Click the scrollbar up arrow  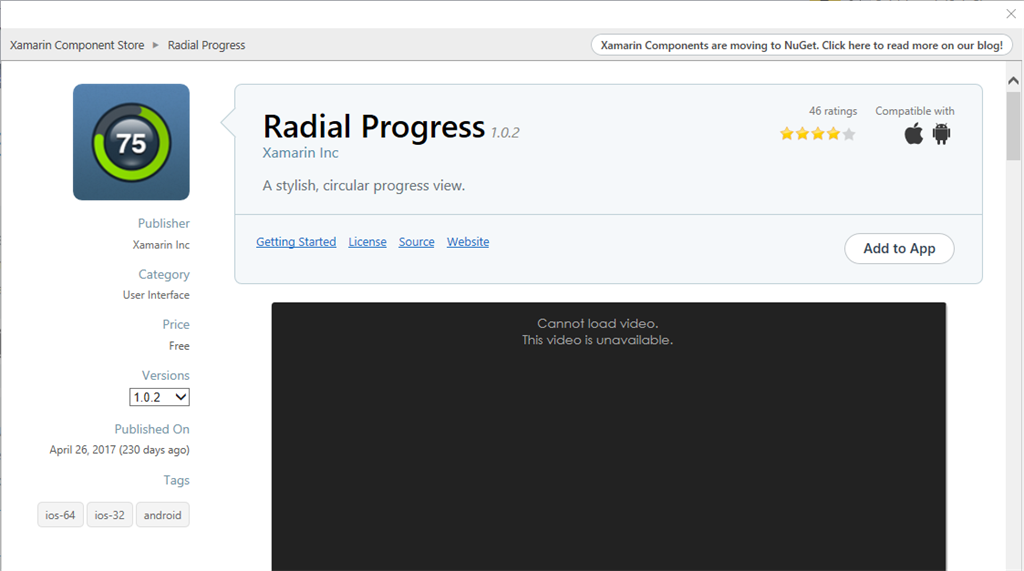[1013, 81]
